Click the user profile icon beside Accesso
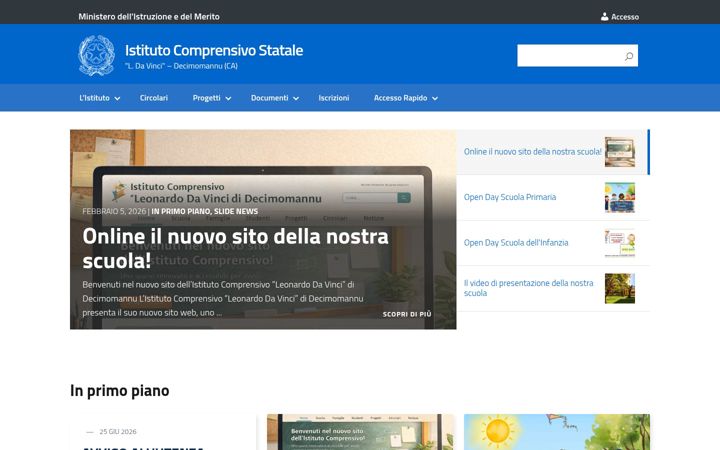This screenshot has width=720, height=450. (x=604, y=17)
